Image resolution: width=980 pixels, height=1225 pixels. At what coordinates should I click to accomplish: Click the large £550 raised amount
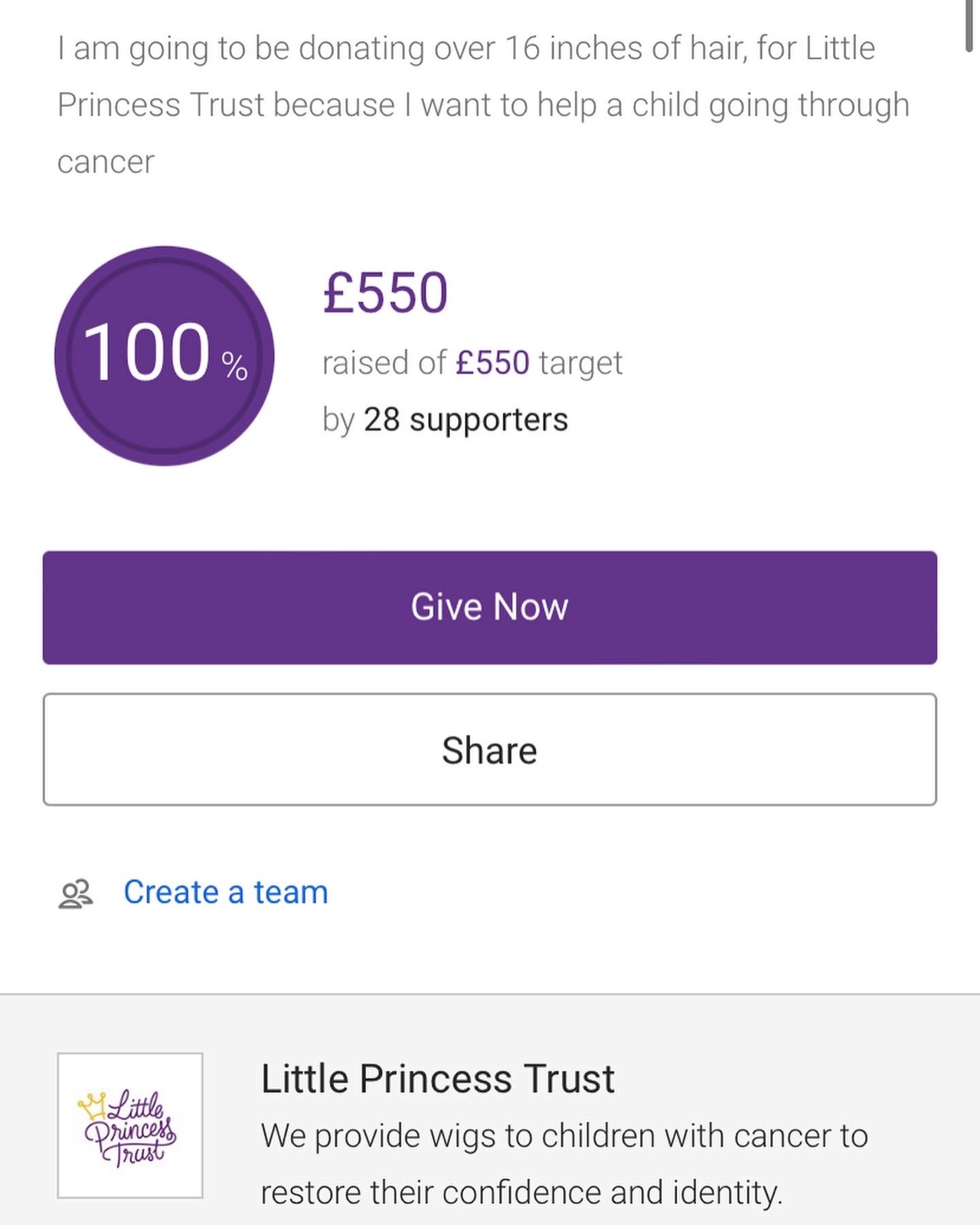[385, 292]
